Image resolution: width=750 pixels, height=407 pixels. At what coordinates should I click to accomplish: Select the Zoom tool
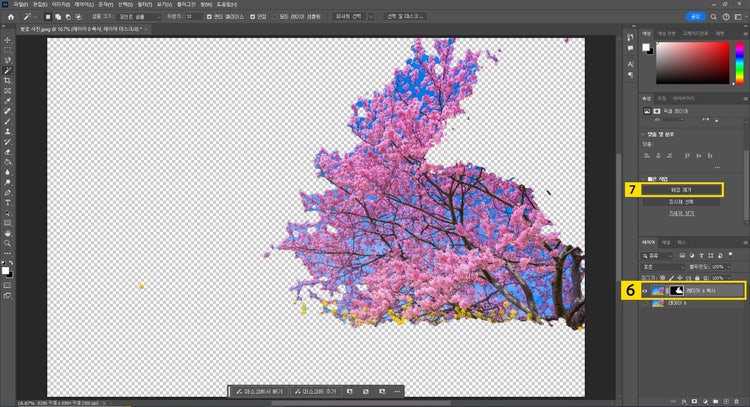[x=7, y=243]
